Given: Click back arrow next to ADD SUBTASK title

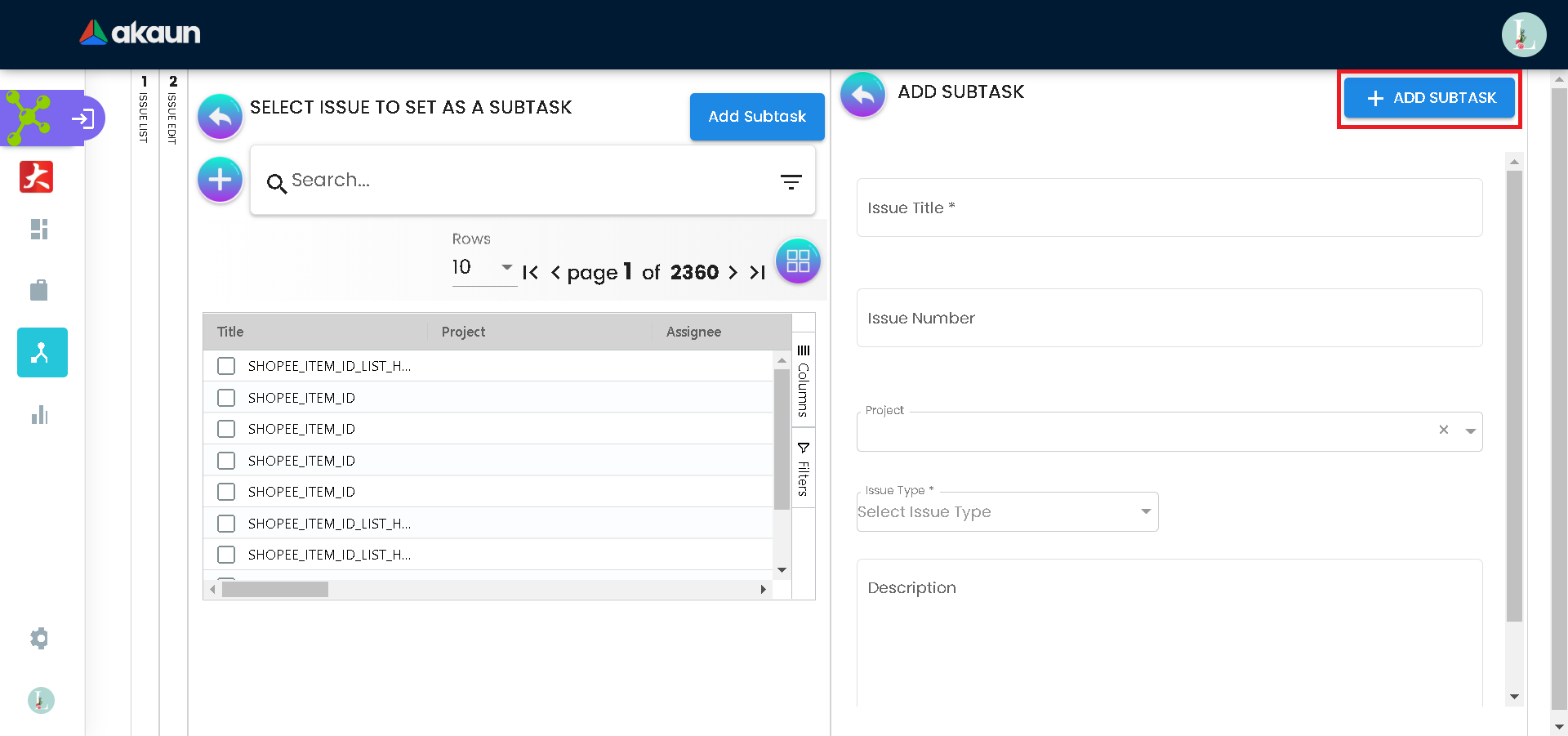Looking at the screenshot, I should (x=862, y=95).
